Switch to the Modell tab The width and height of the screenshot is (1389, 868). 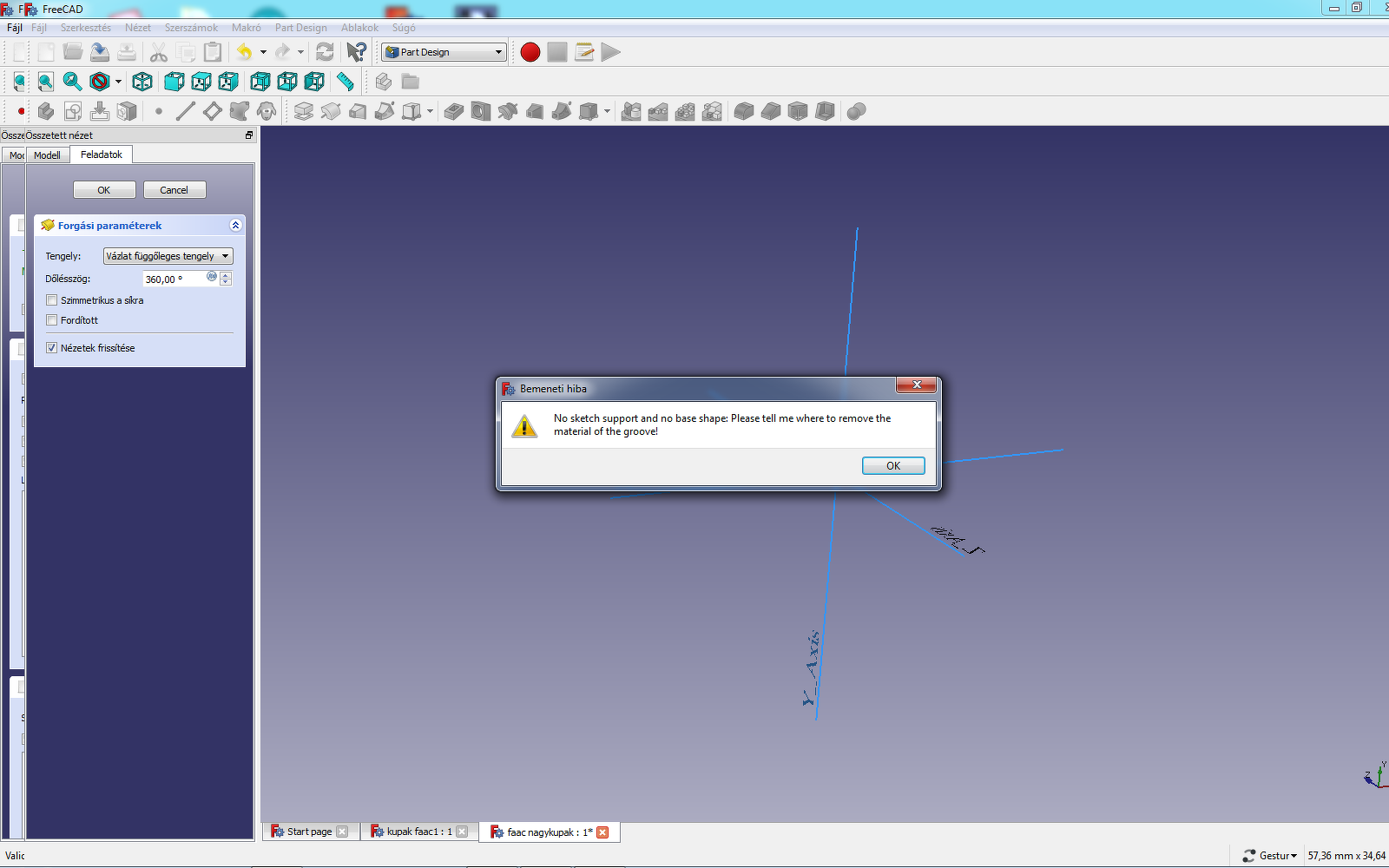[x=47, y=155]
